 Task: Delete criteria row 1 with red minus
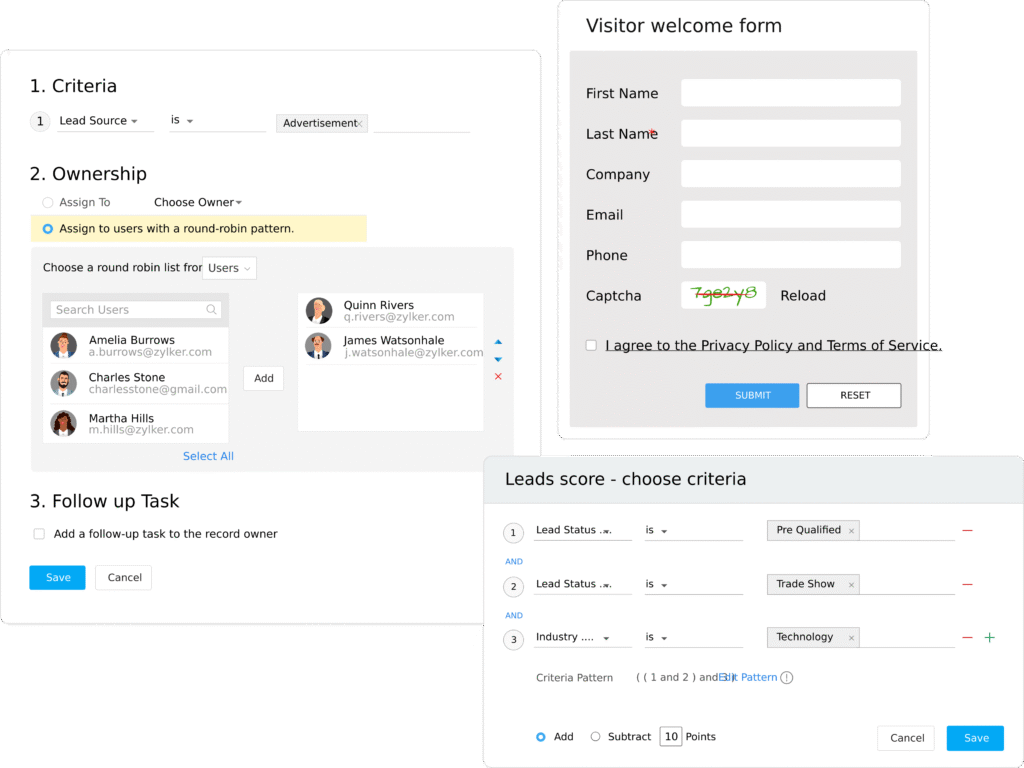967,530
